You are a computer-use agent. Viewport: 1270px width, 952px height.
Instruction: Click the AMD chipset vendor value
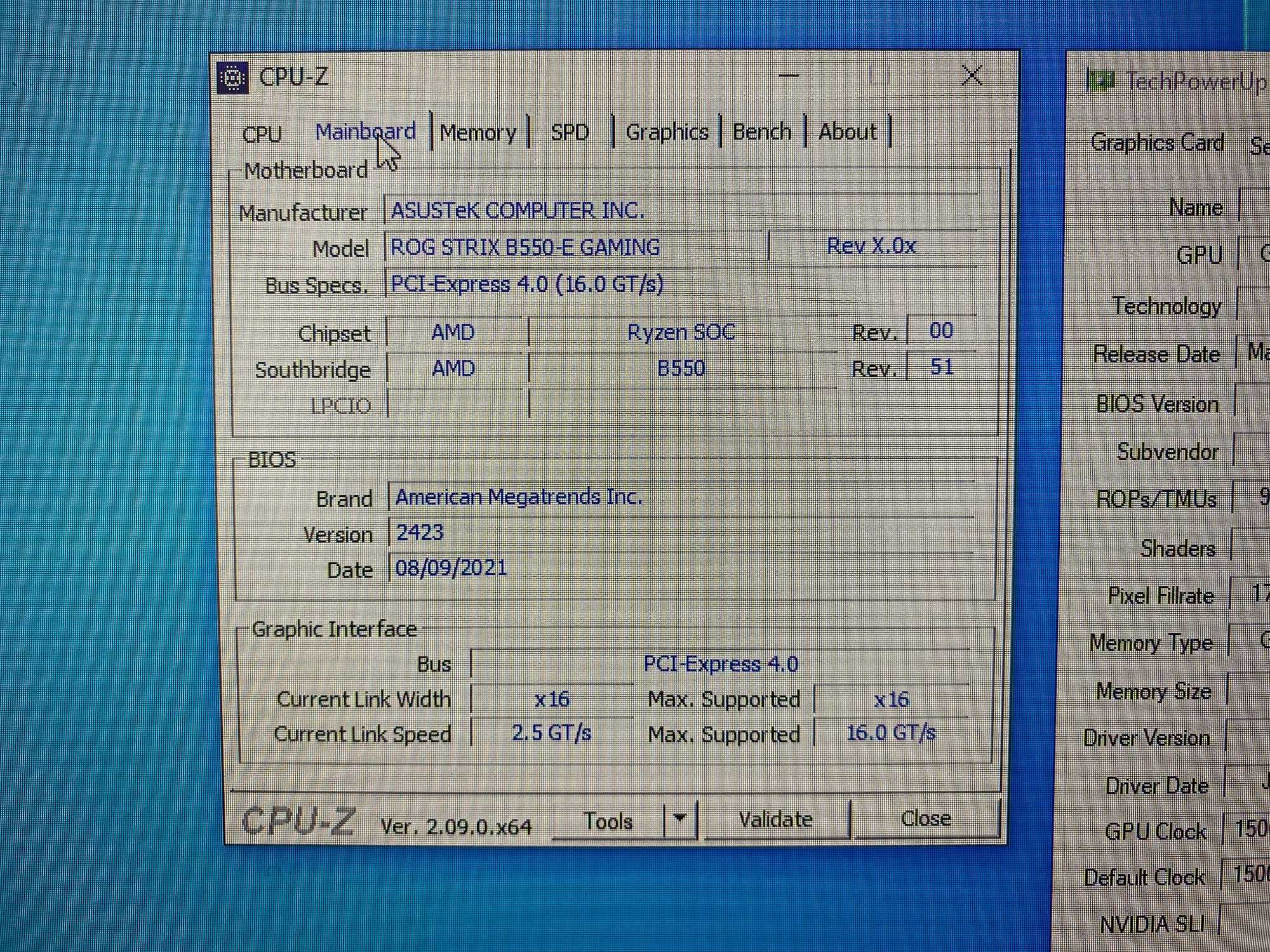click(x=453, y=332)
